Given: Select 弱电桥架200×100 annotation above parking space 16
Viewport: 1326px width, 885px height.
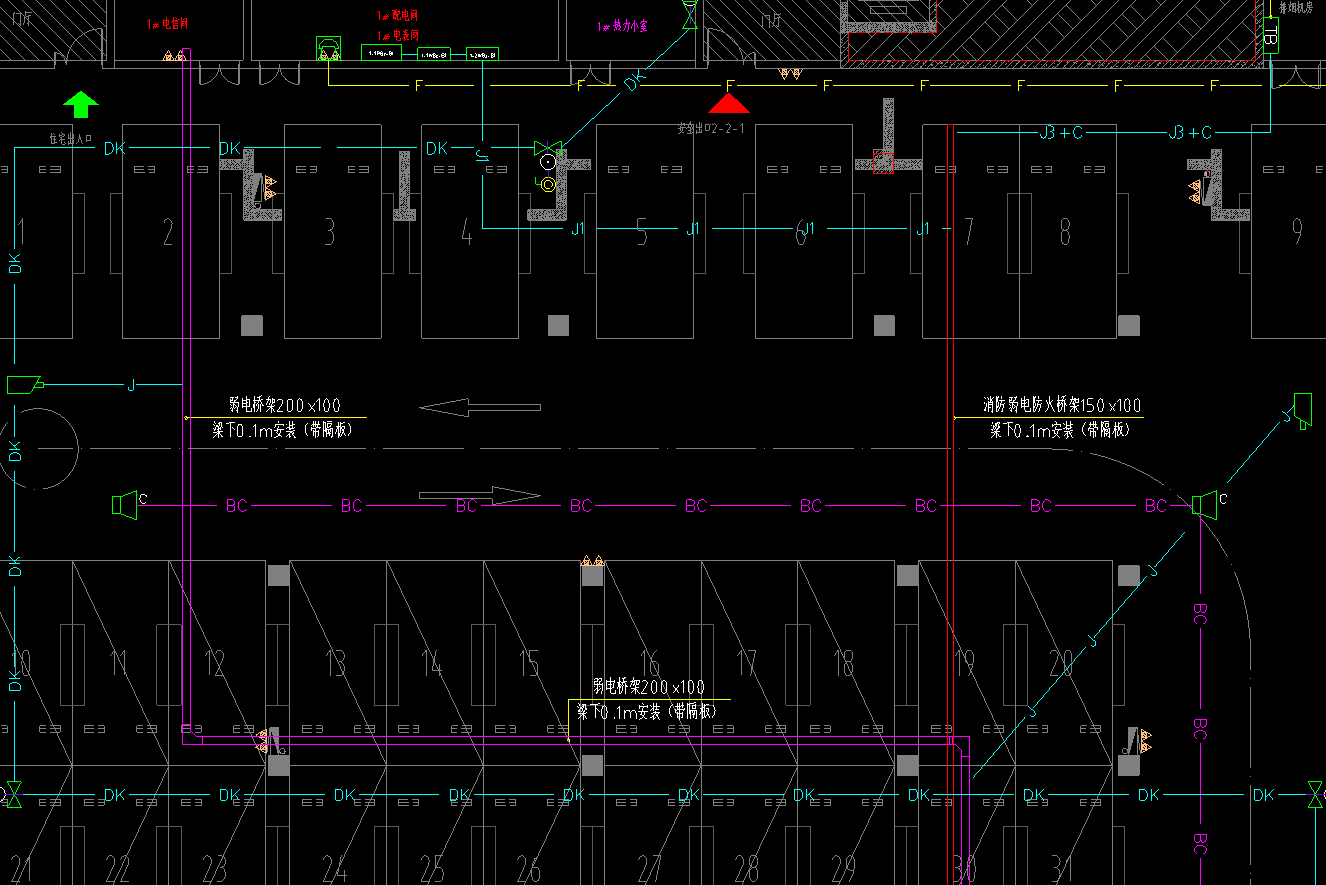Looking at the screenshot, I should 648,687.
